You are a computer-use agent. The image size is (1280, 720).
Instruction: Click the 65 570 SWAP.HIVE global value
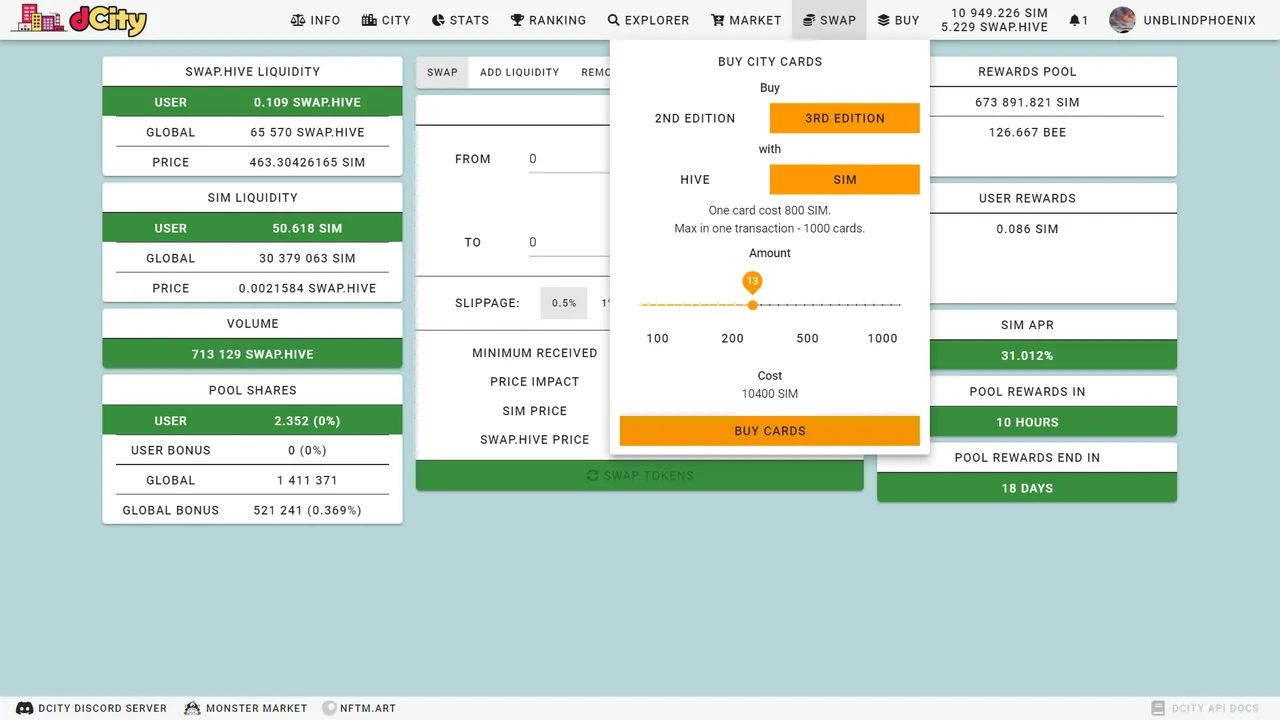point(307,132)
